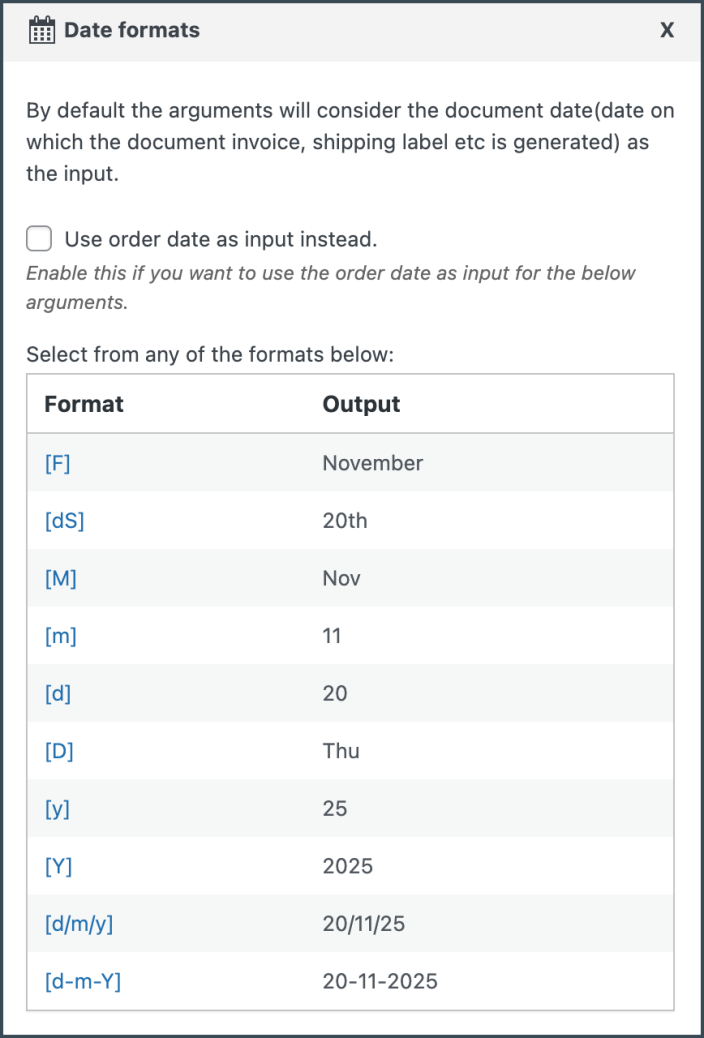This screenshot has height=1038, width=704.
Task: Select the [m] numeric month format
Action: pos(61,636)
